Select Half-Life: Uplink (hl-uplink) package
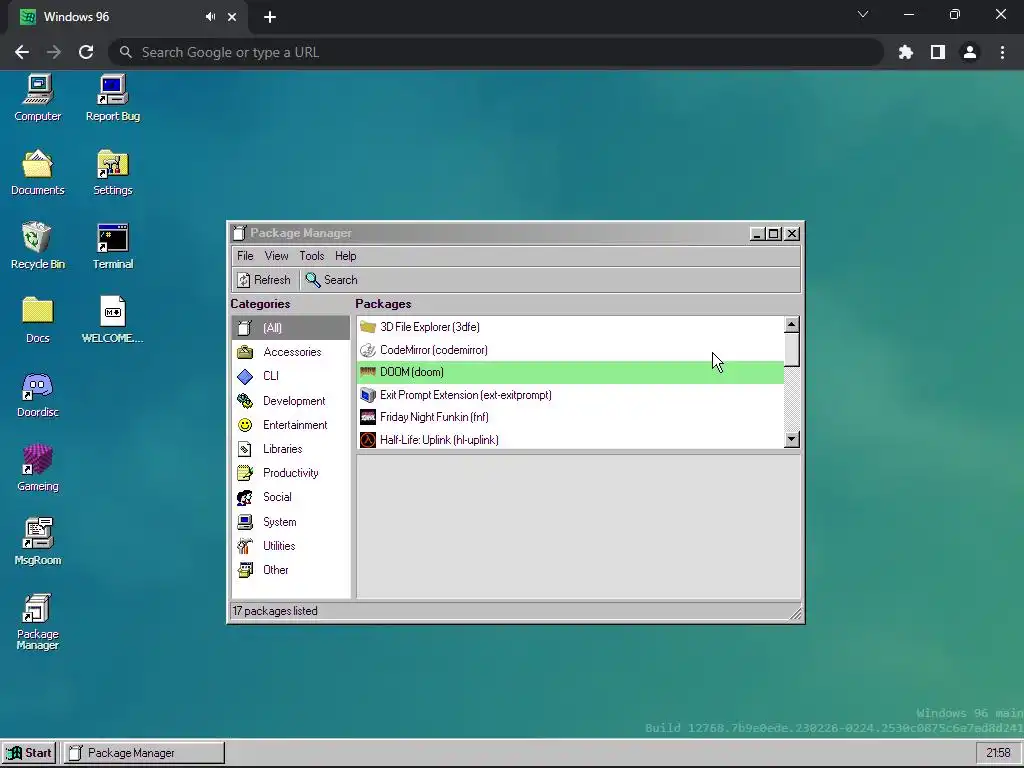The image size is (1024, 768). [570, 440]
